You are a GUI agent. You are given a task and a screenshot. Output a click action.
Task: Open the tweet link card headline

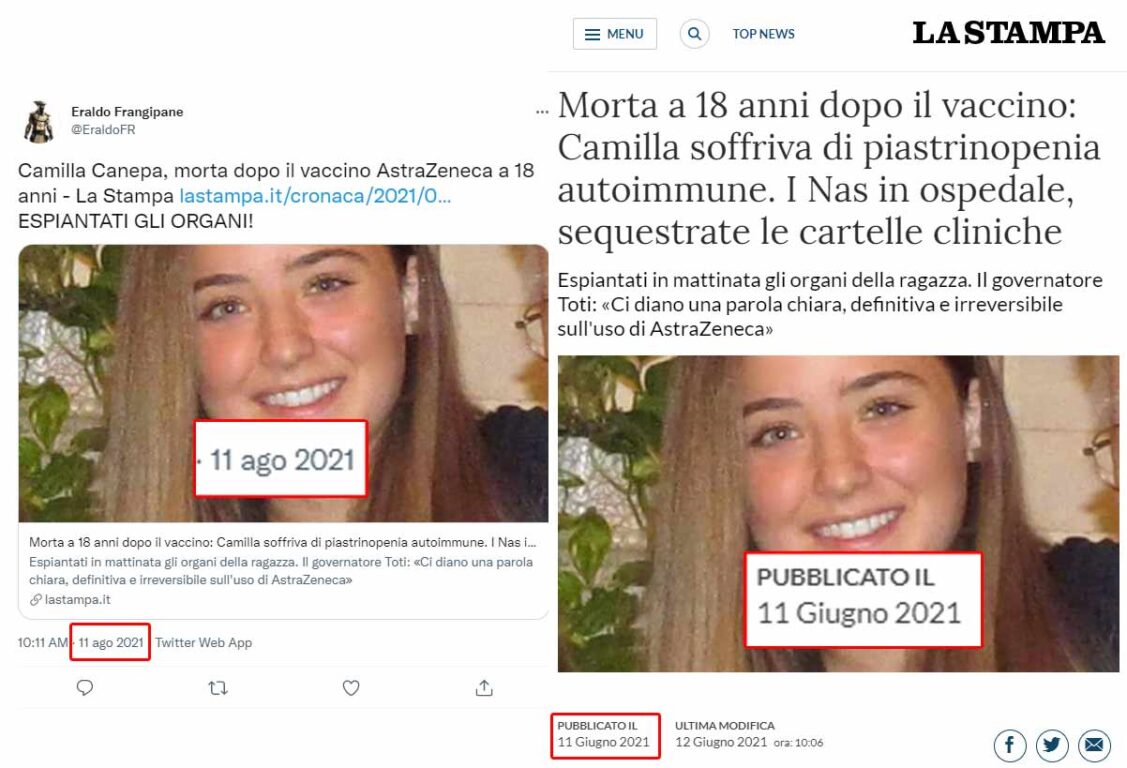[x=282, y=542]
